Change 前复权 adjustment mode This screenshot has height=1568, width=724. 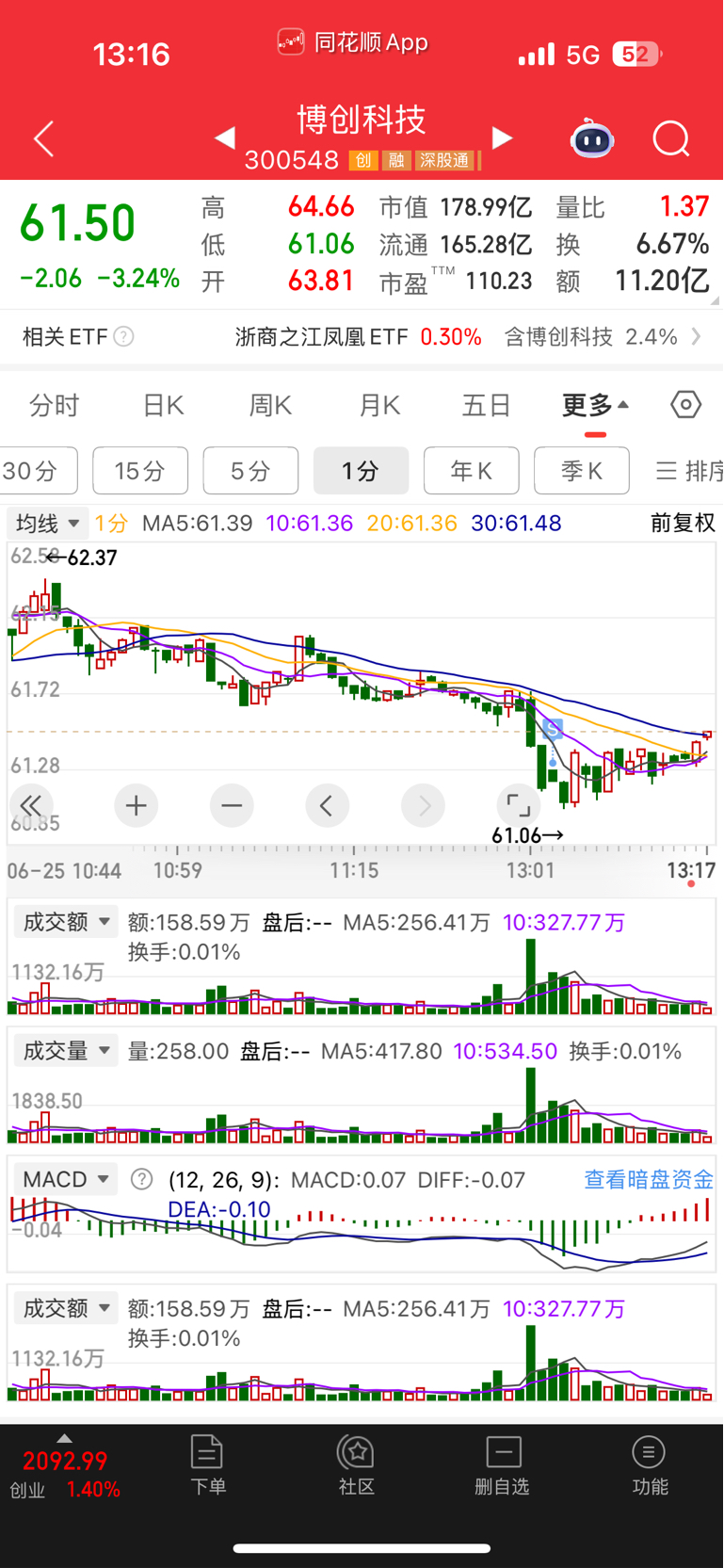click(x=683, y=523)
